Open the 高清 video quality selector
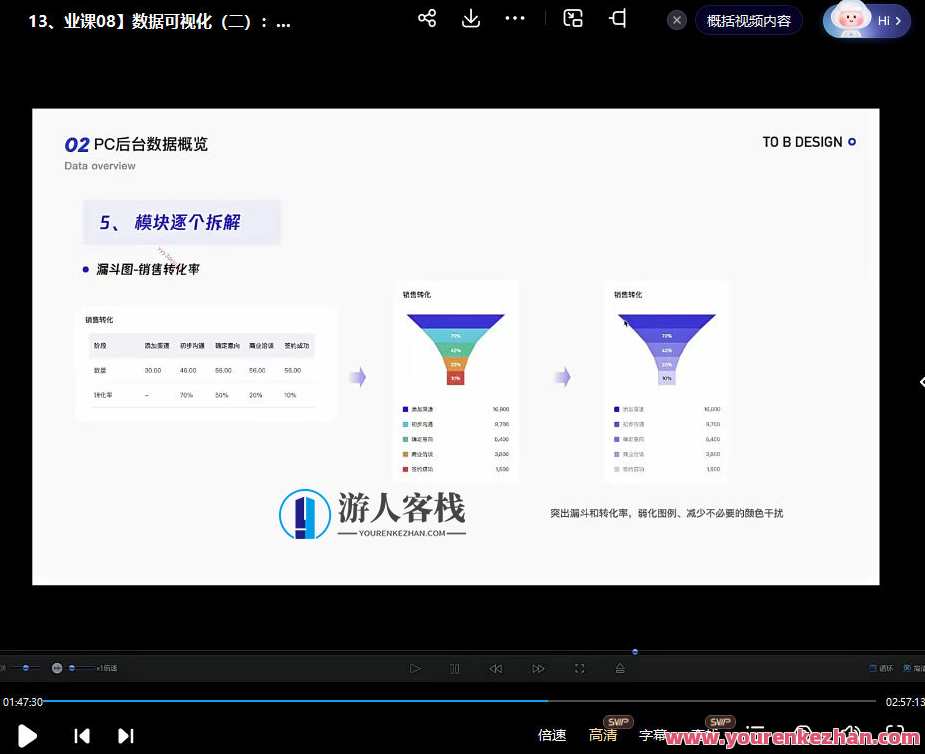925x754 pixels. (x=603, y=735)
